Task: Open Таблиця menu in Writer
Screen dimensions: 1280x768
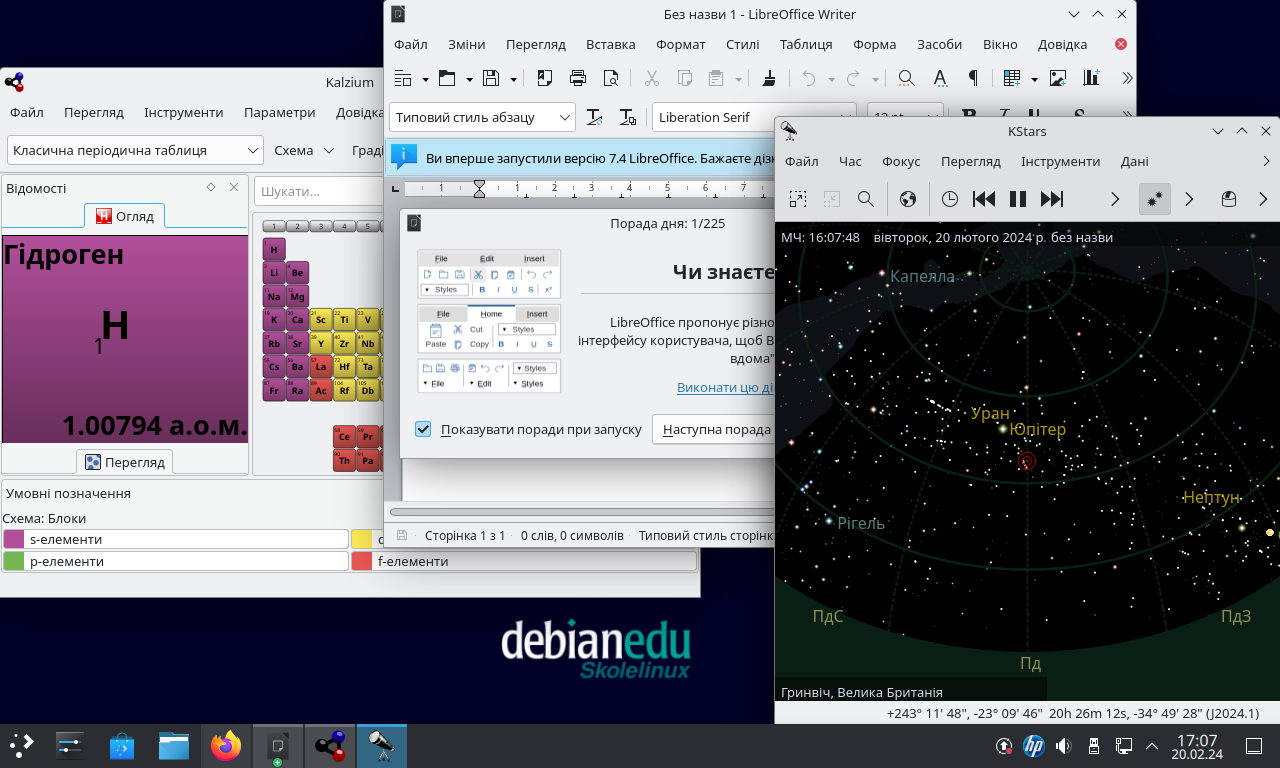Action: (806, 44)
